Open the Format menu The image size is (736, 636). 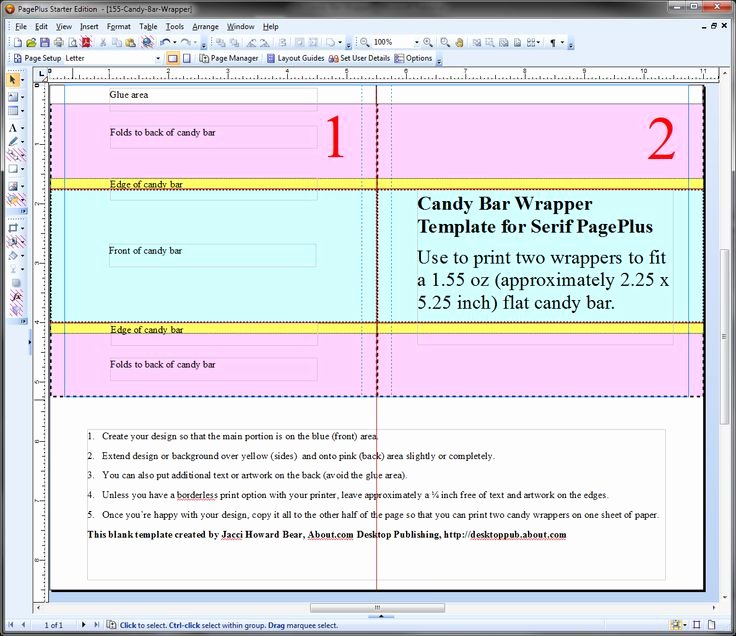pos(118,27)
